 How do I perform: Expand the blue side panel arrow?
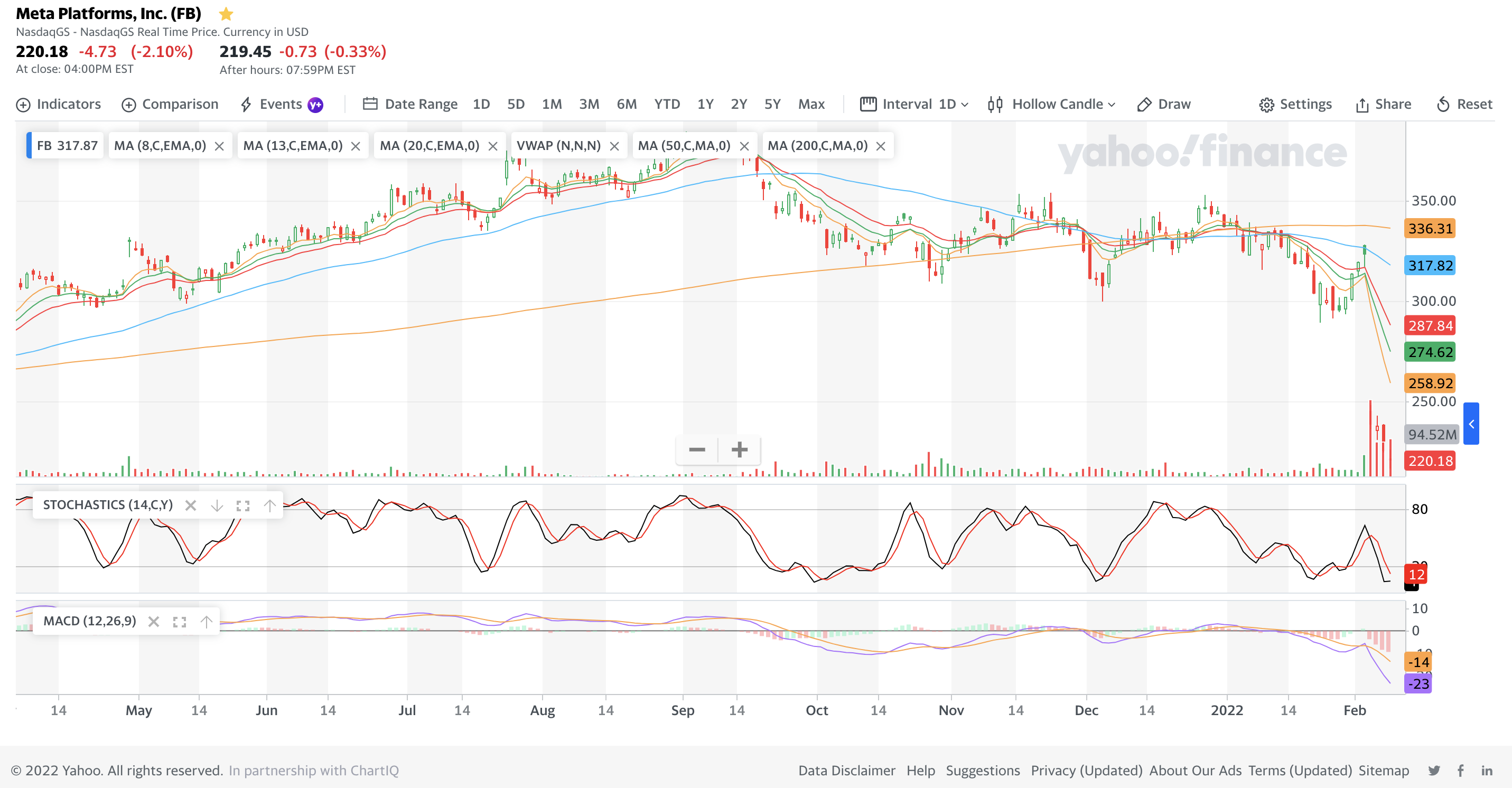[1471, 424]
